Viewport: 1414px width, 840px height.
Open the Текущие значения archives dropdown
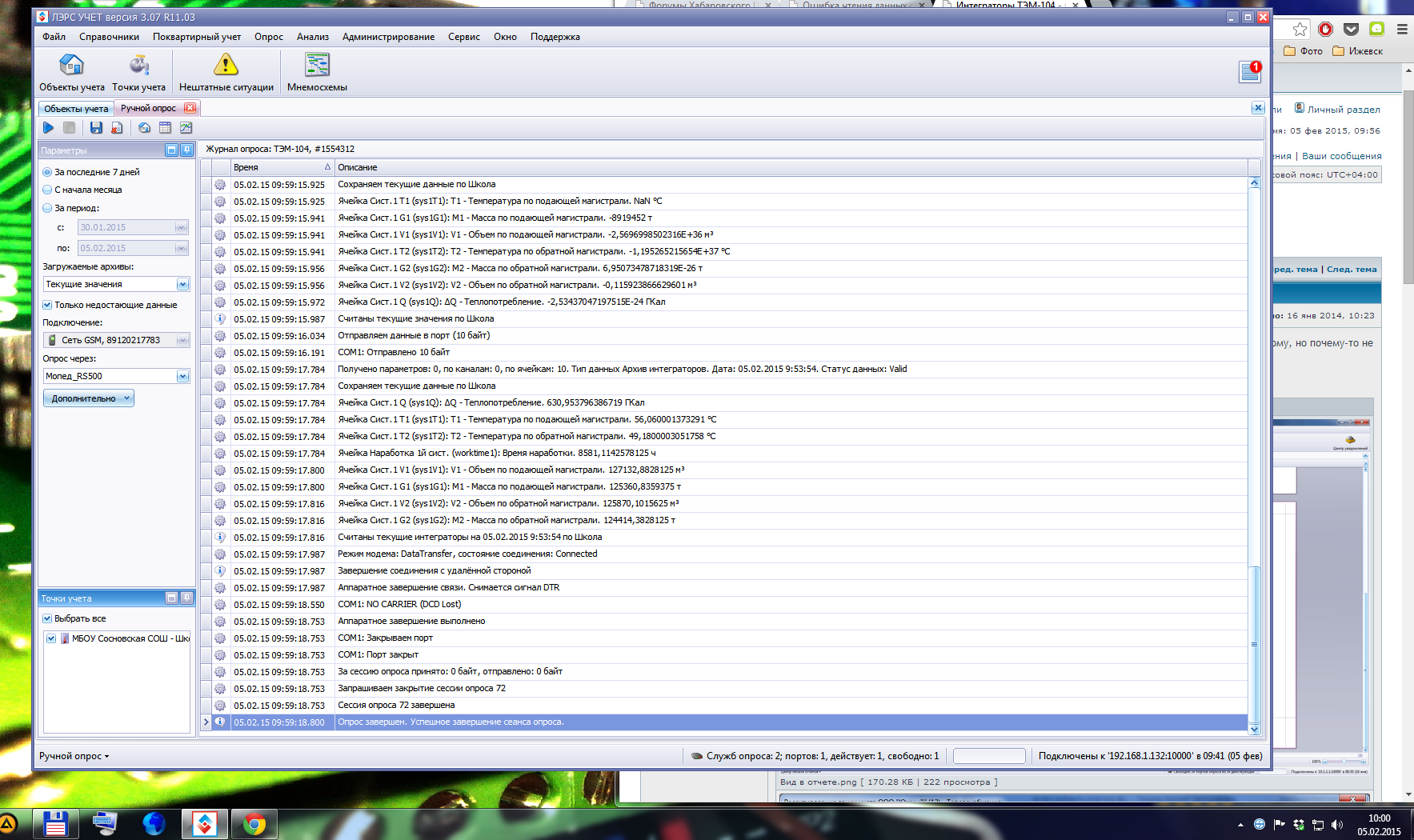[182, 285]
